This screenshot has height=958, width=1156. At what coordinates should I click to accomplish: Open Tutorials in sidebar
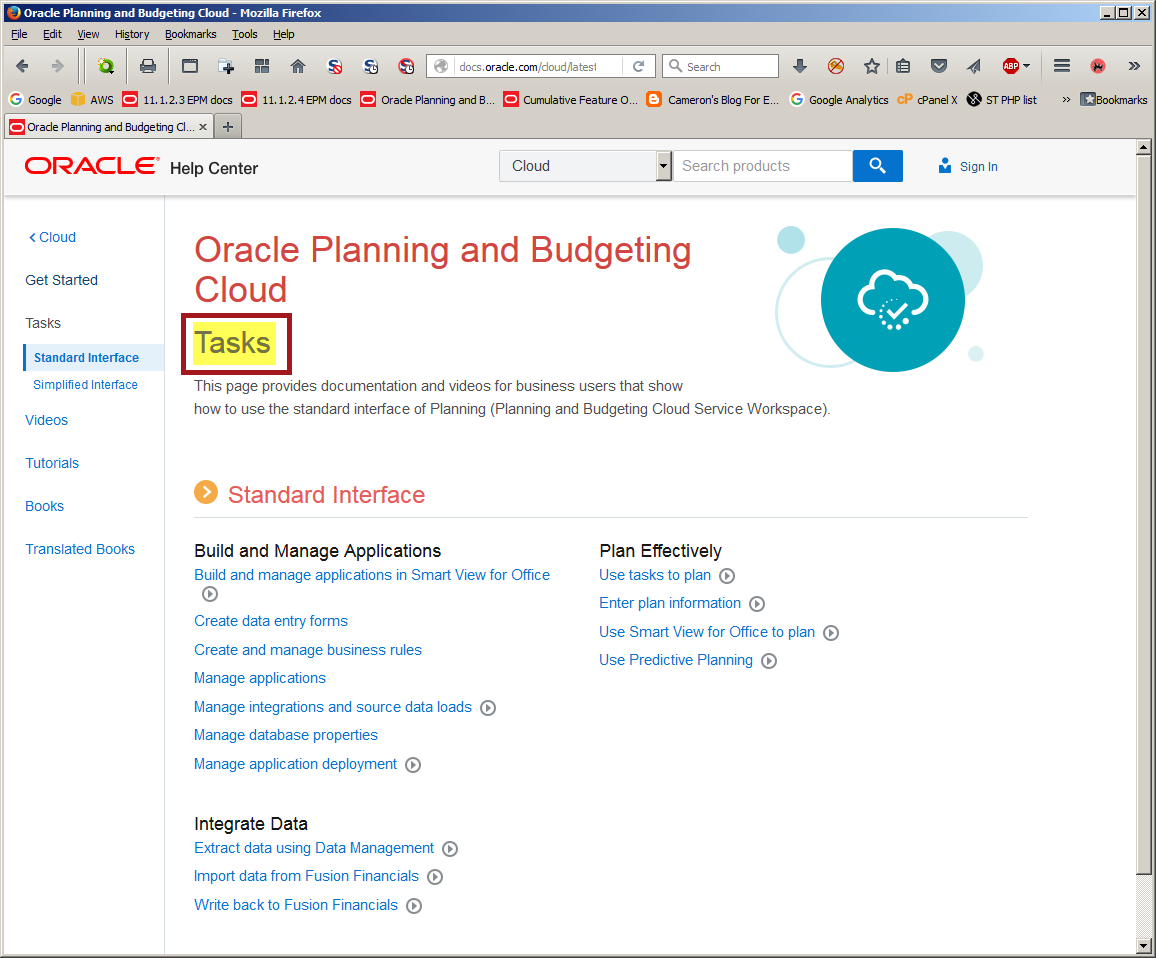(x=52, y=463)
